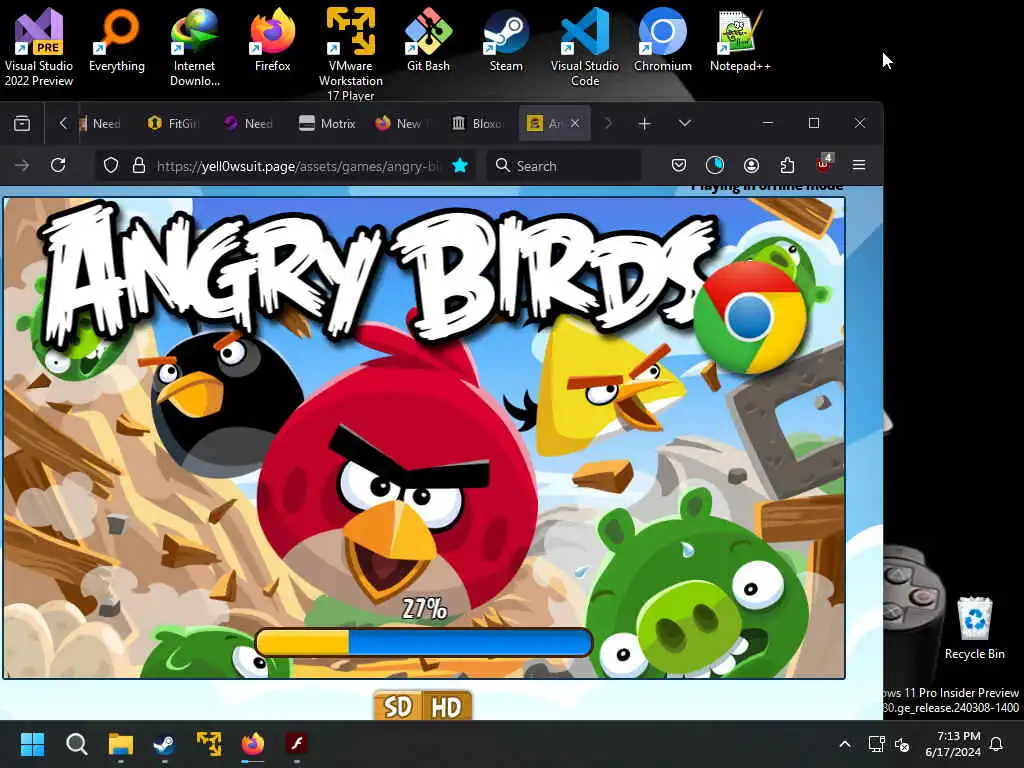Open Visual Studio Code desktop shortcut
This screenshot has width=1024, height=768.
coord(584,48)
